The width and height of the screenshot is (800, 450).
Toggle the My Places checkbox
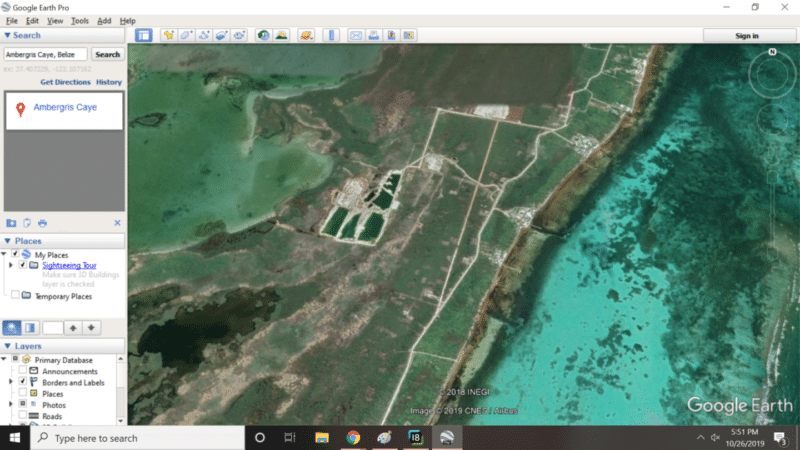(15, 254)
